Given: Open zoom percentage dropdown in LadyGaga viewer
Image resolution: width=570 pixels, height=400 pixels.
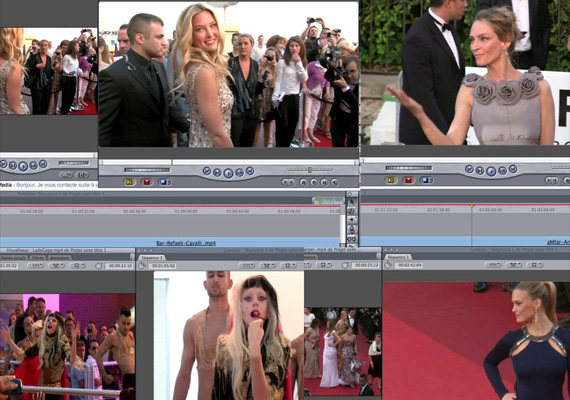Looking at the screenshot, I should pyautogui.click(x=36, y=266).
